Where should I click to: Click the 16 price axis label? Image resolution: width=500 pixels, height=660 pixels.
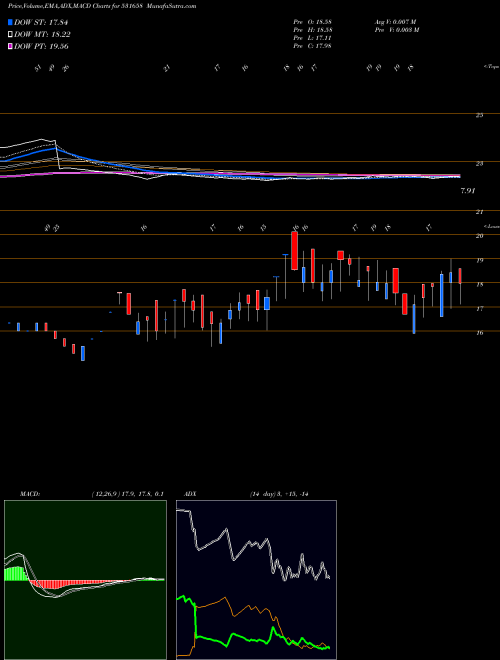coord(479,333)
